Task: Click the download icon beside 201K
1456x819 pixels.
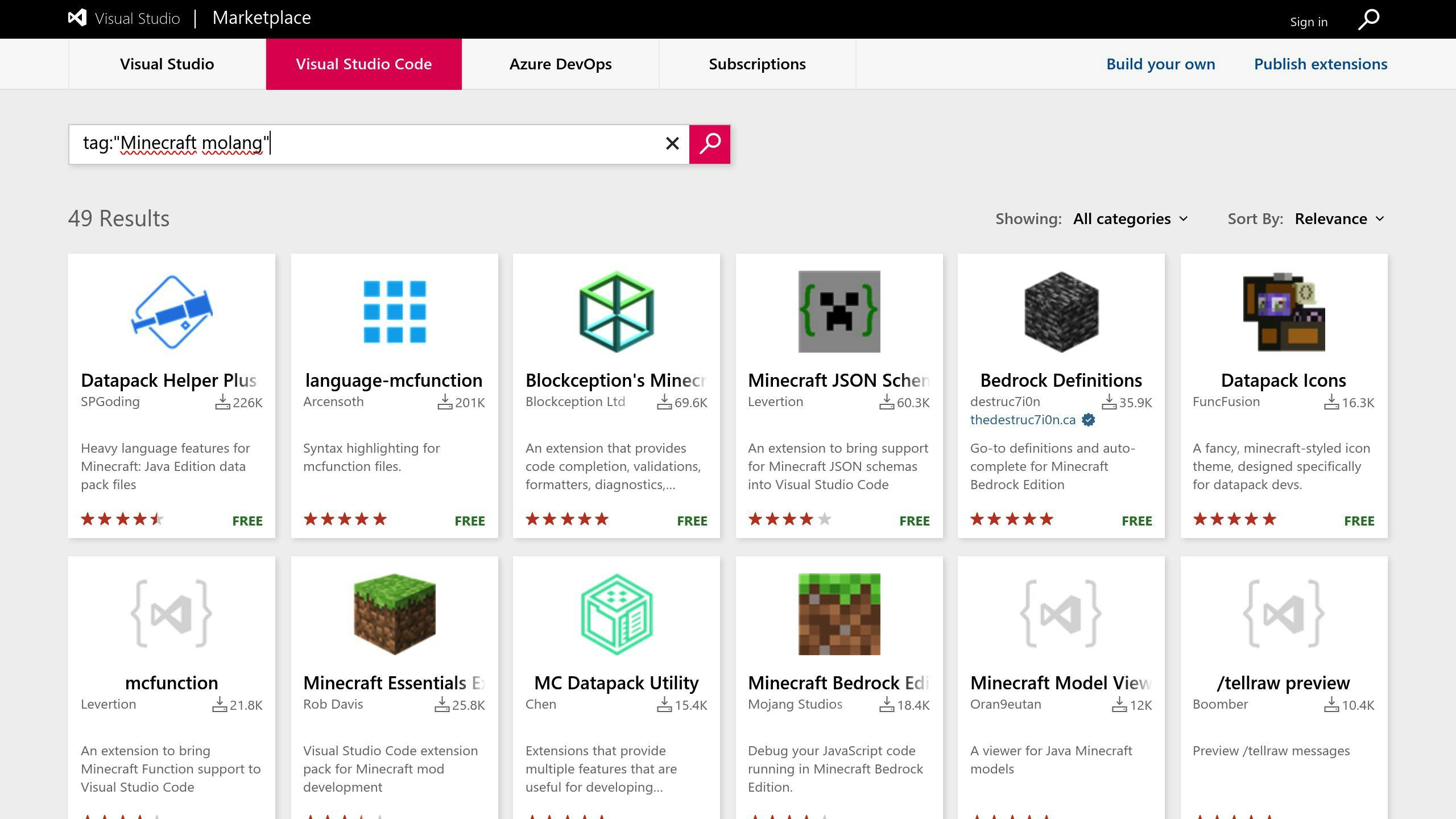Action: pyautogui.click(x=444, y=402)
